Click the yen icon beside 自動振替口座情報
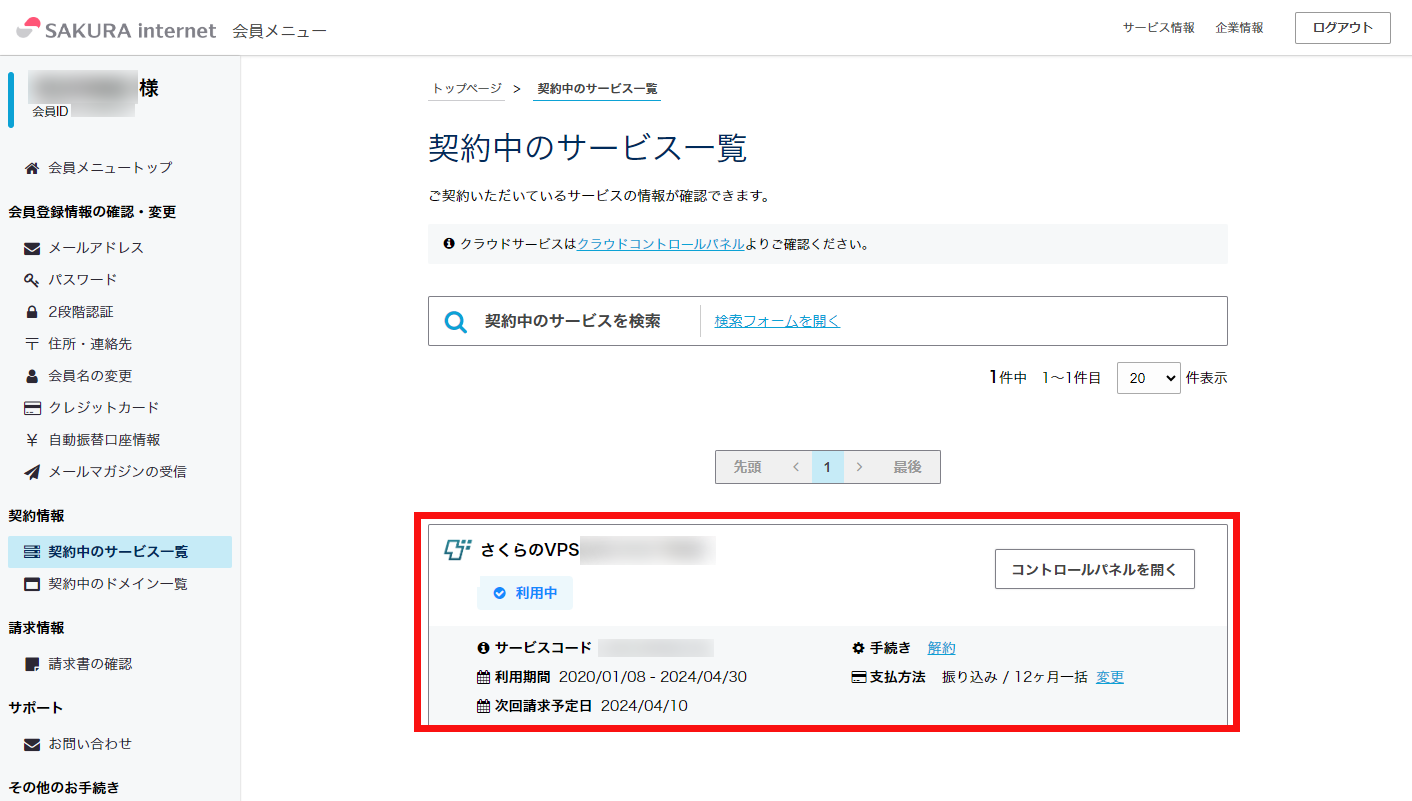Image resolution: width=1412 pixels, height=801 pixels. tap(32, 440)
